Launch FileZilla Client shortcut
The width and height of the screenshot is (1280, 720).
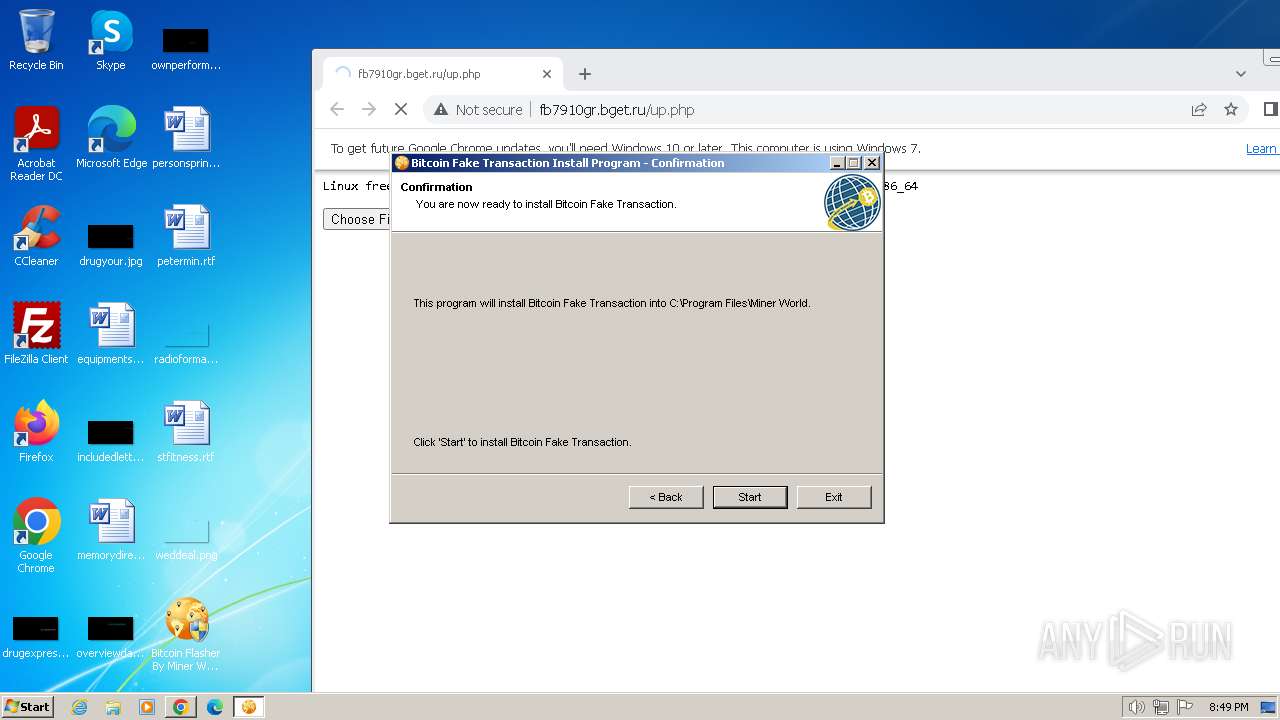(36, 334)
